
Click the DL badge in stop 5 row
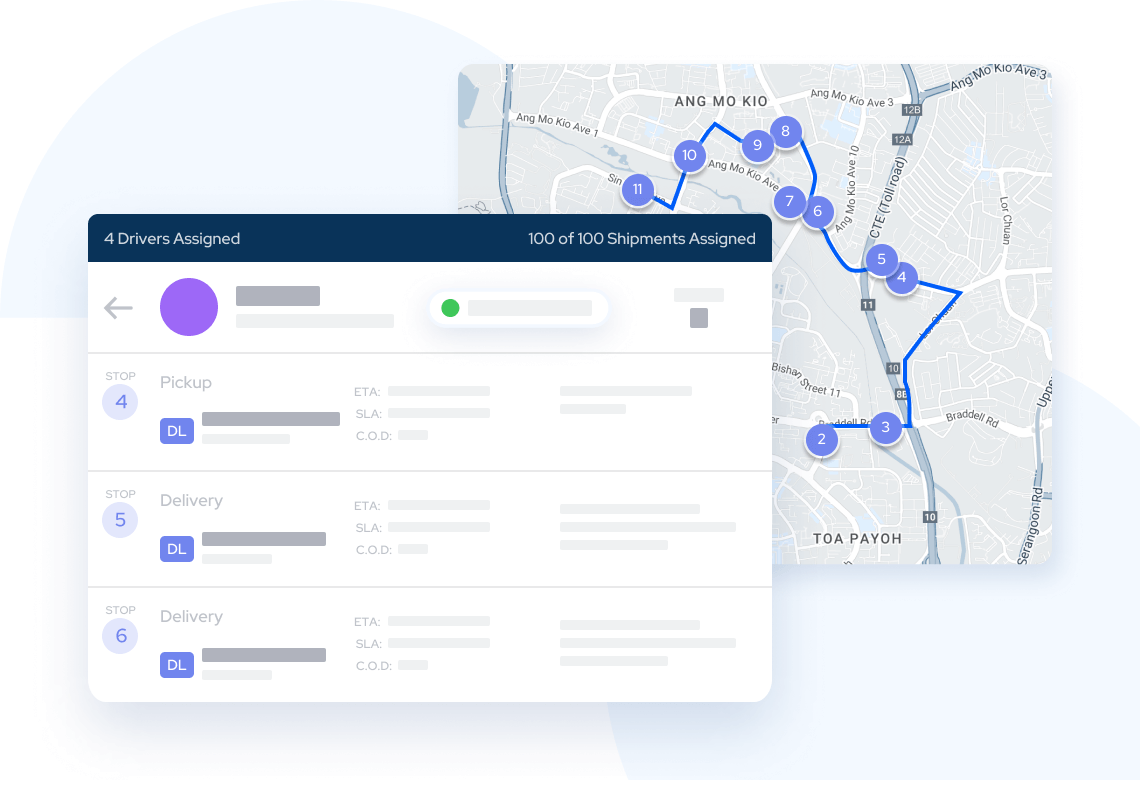click(x=177, y=549)
